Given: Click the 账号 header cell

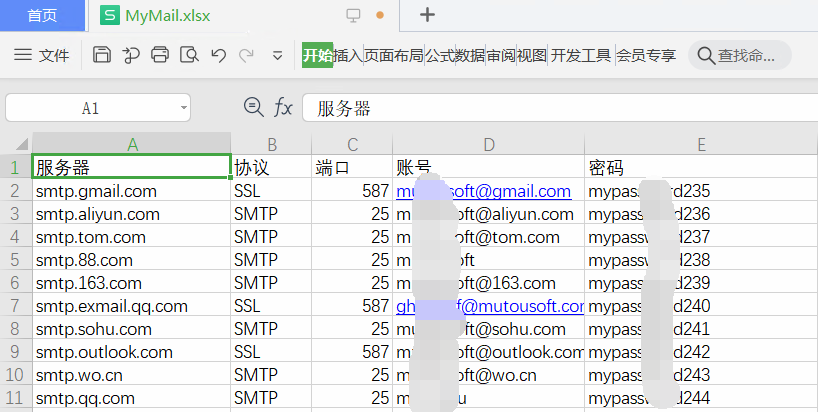Looking at the screenshot, I should pos(488,167).
